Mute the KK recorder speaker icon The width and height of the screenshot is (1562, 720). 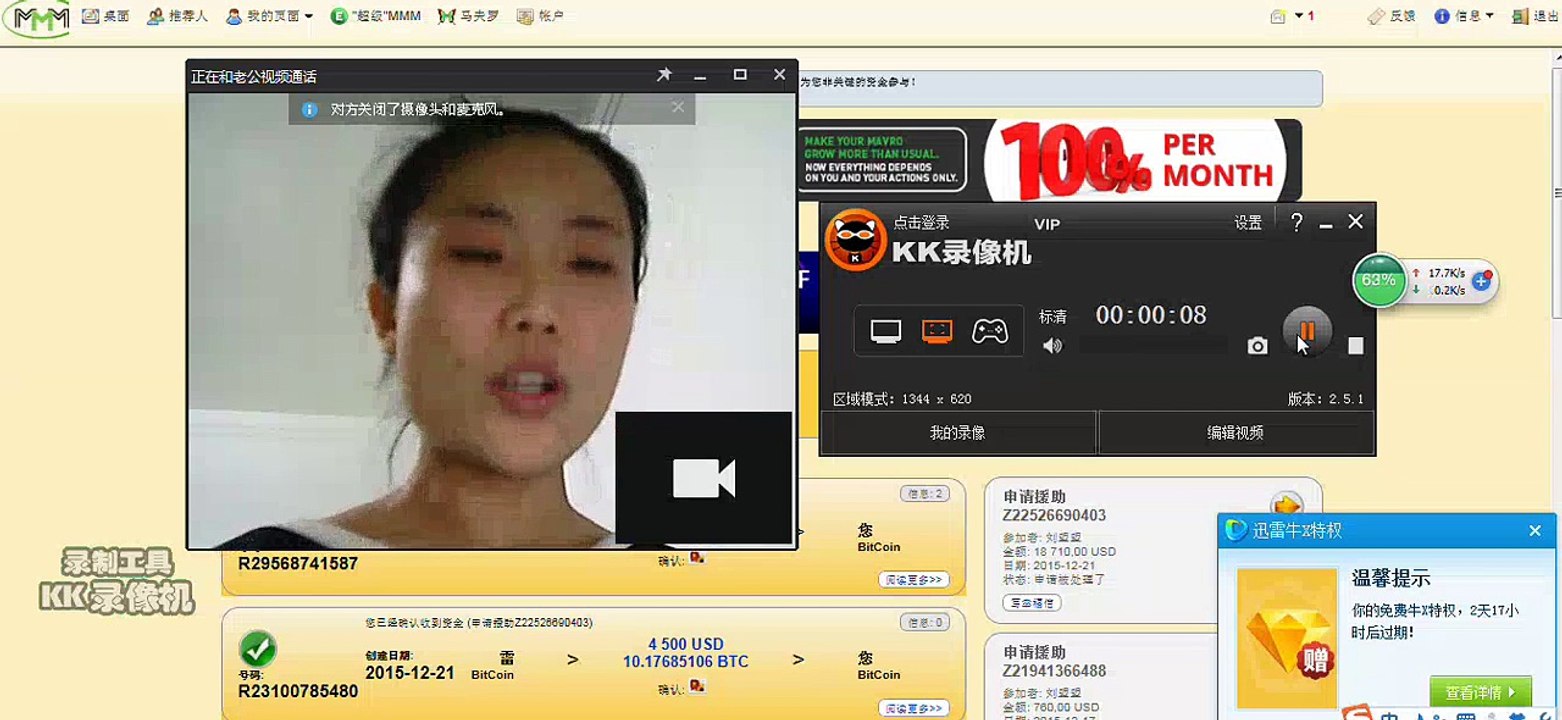[1052, 346]
